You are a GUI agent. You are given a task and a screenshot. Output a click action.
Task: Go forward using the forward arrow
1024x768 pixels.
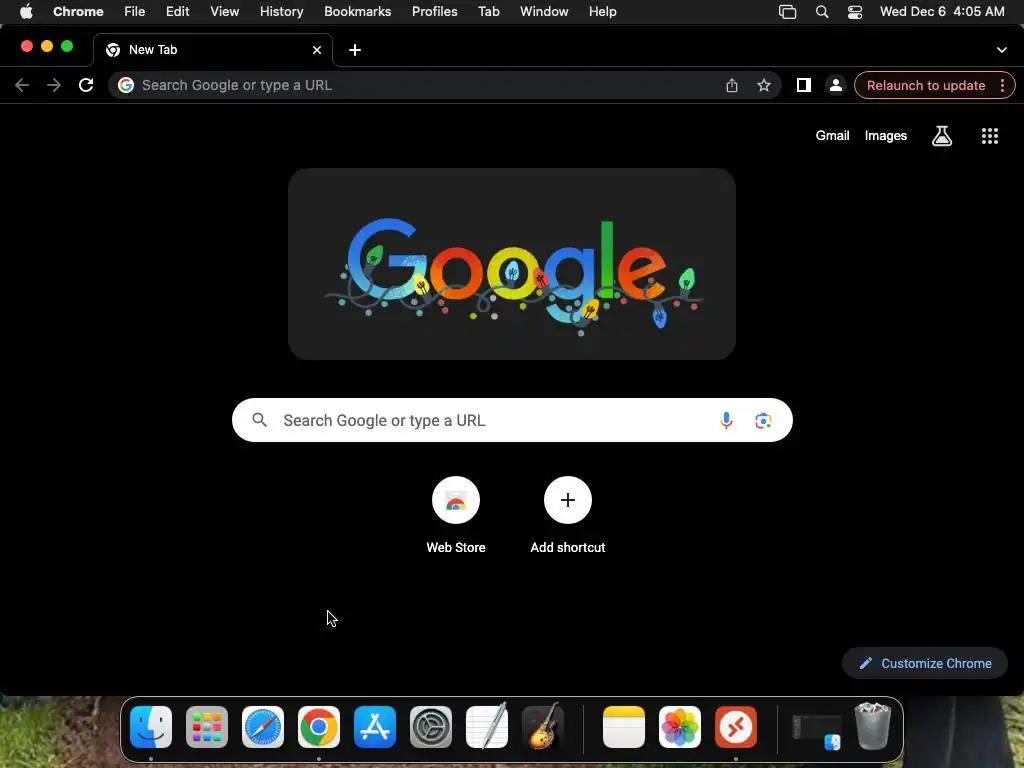[54, 85]
